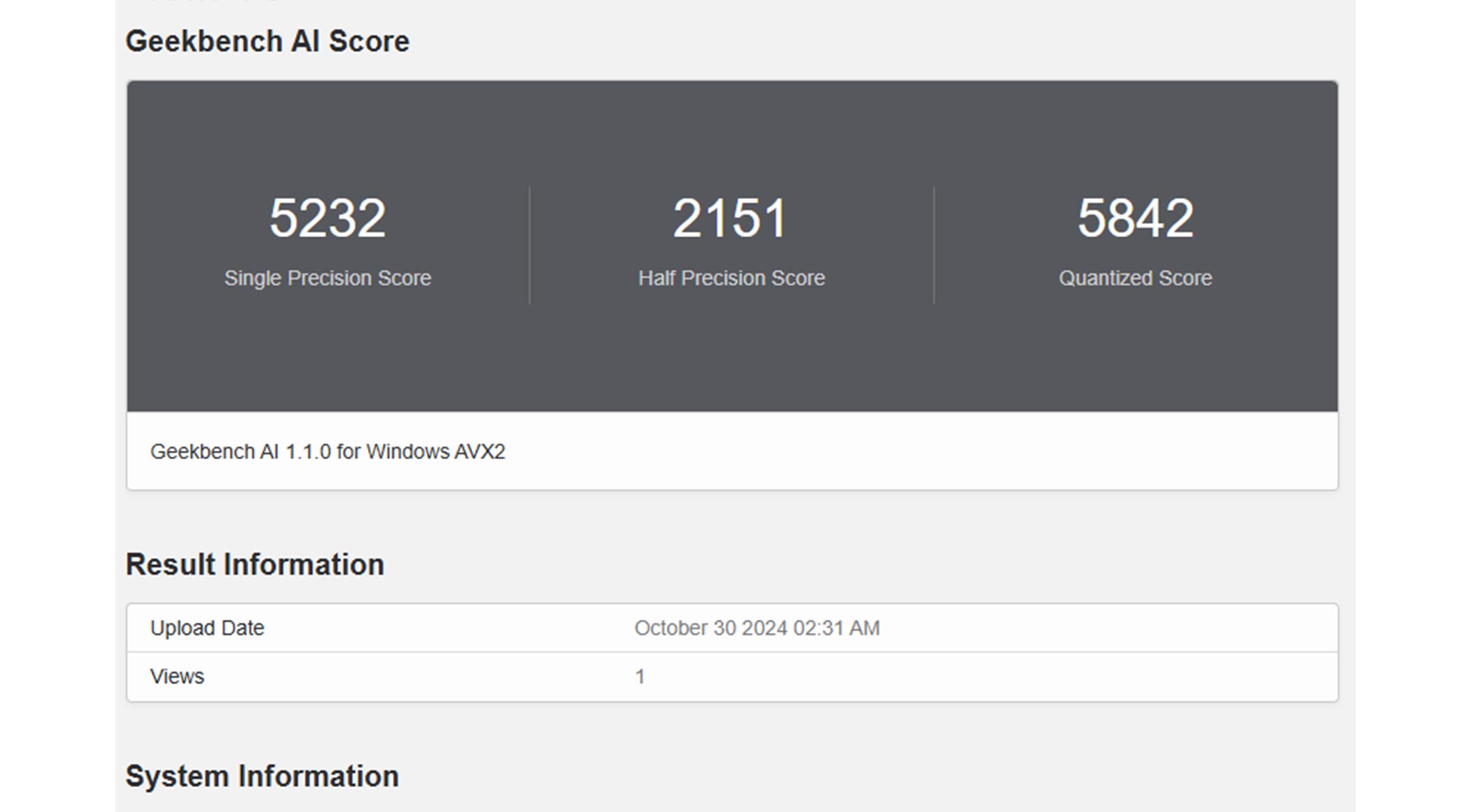Viewport: 1462px width, 812px height.
Task: Click the Views count value 1
Action: pos(640,676)
